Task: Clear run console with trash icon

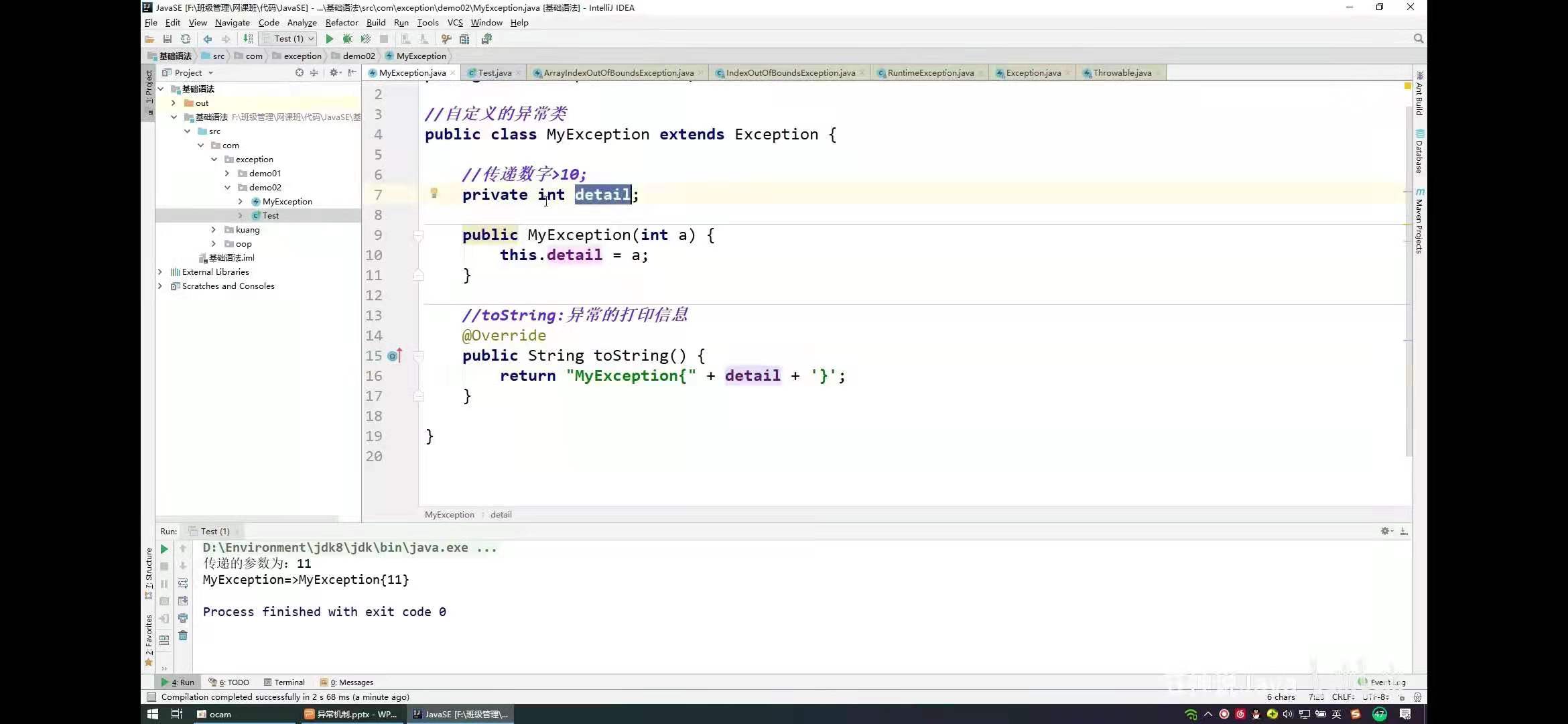Action: pos(183,636)
